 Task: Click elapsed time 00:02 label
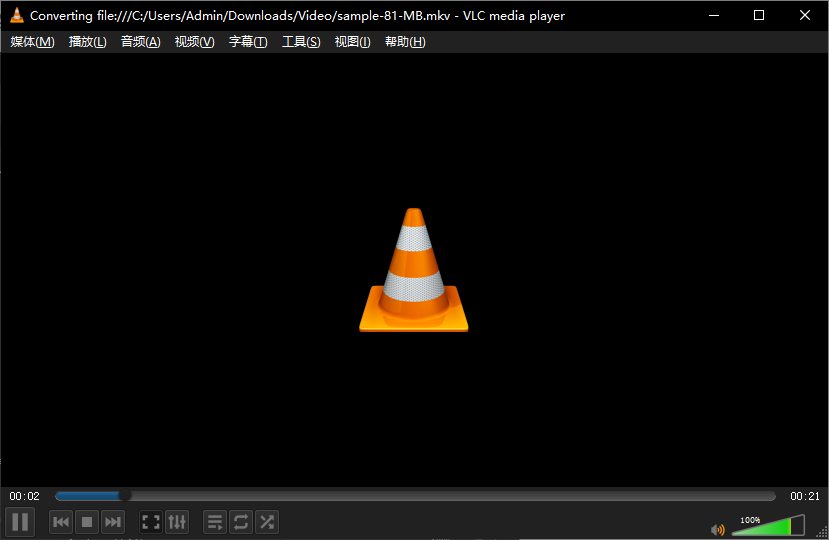(x=24, y=496)
